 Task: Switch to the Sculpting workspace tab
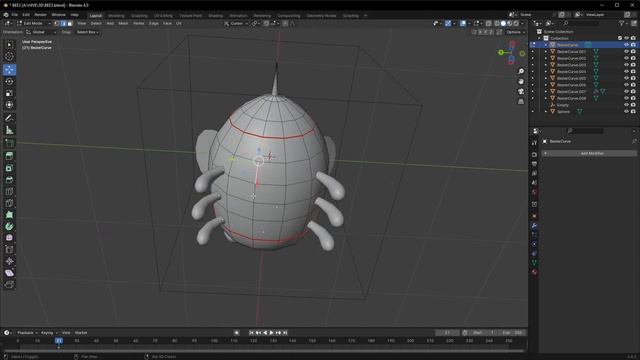[139, 16]
